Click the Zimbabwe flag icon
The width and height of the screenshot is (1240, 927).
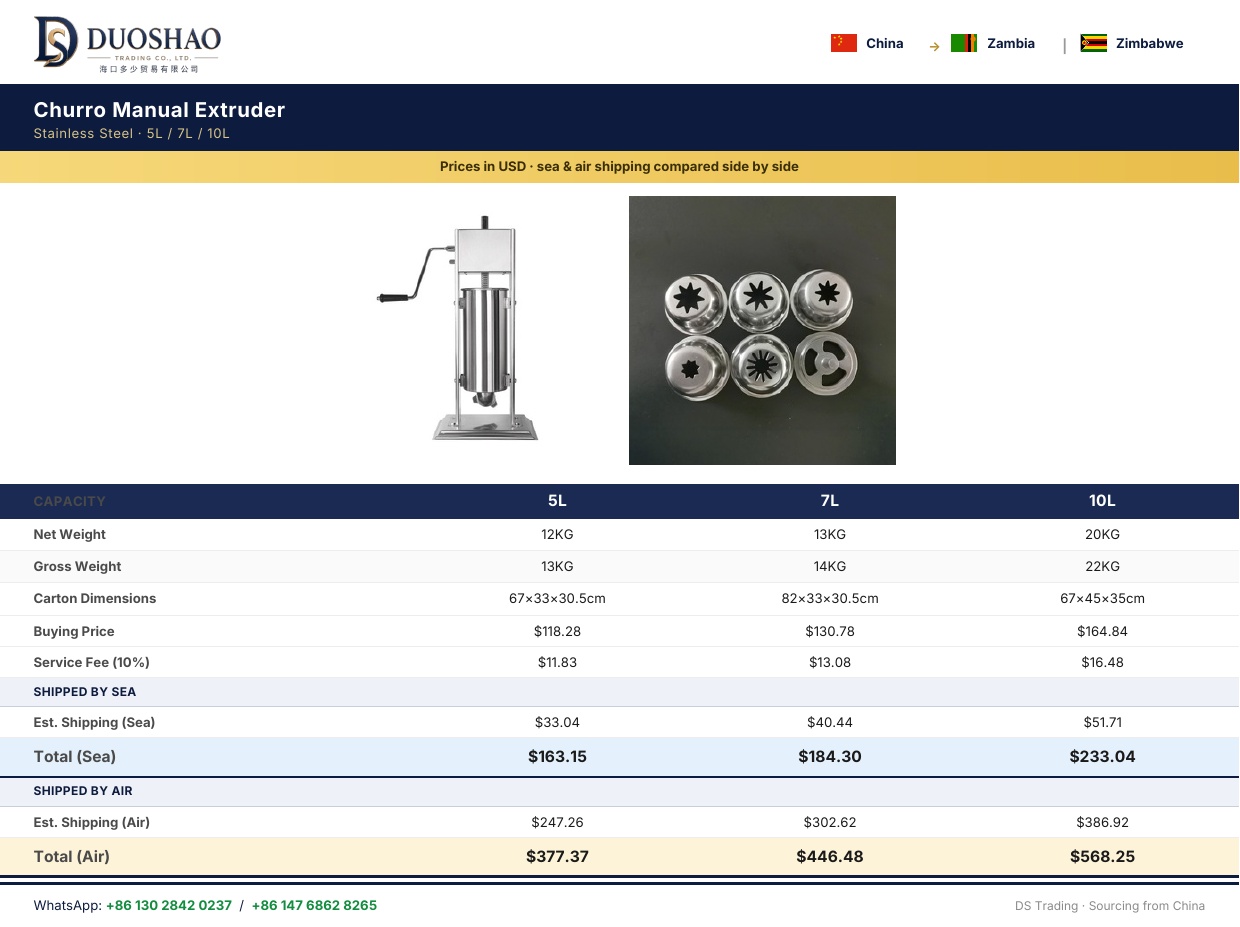tap(1094, 43)
